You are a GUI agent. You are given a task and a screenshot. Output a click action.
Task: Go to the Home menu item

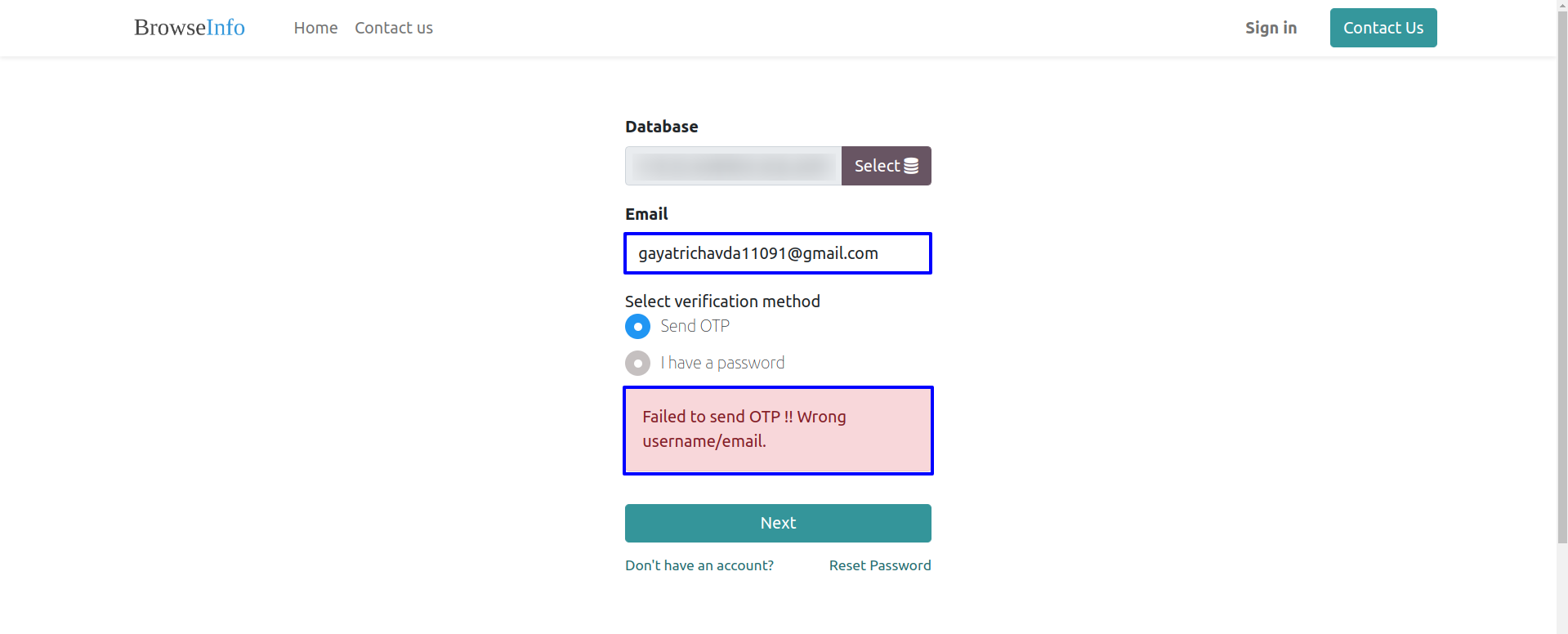click(x=315, y=28)
